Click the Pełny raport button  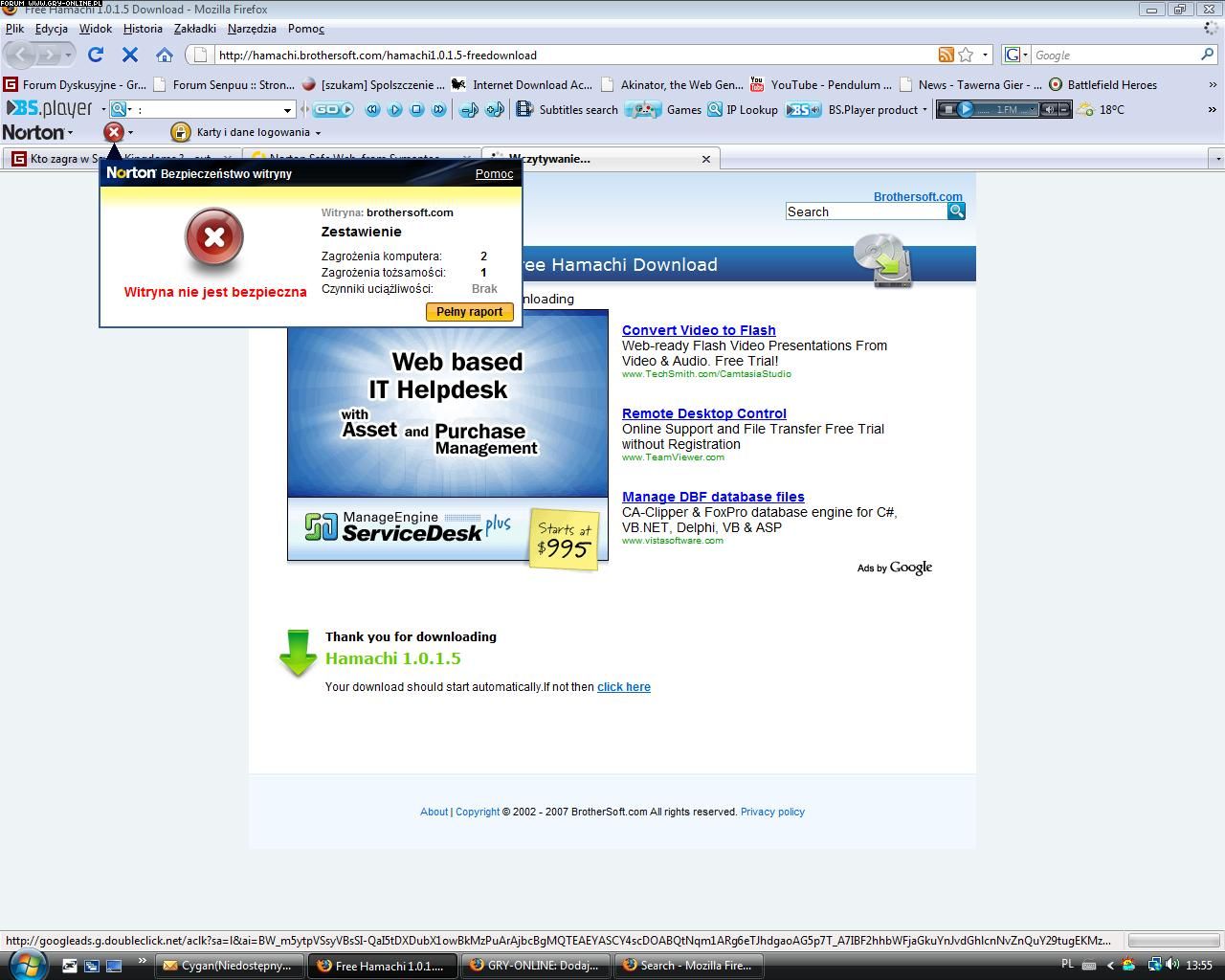469,312
